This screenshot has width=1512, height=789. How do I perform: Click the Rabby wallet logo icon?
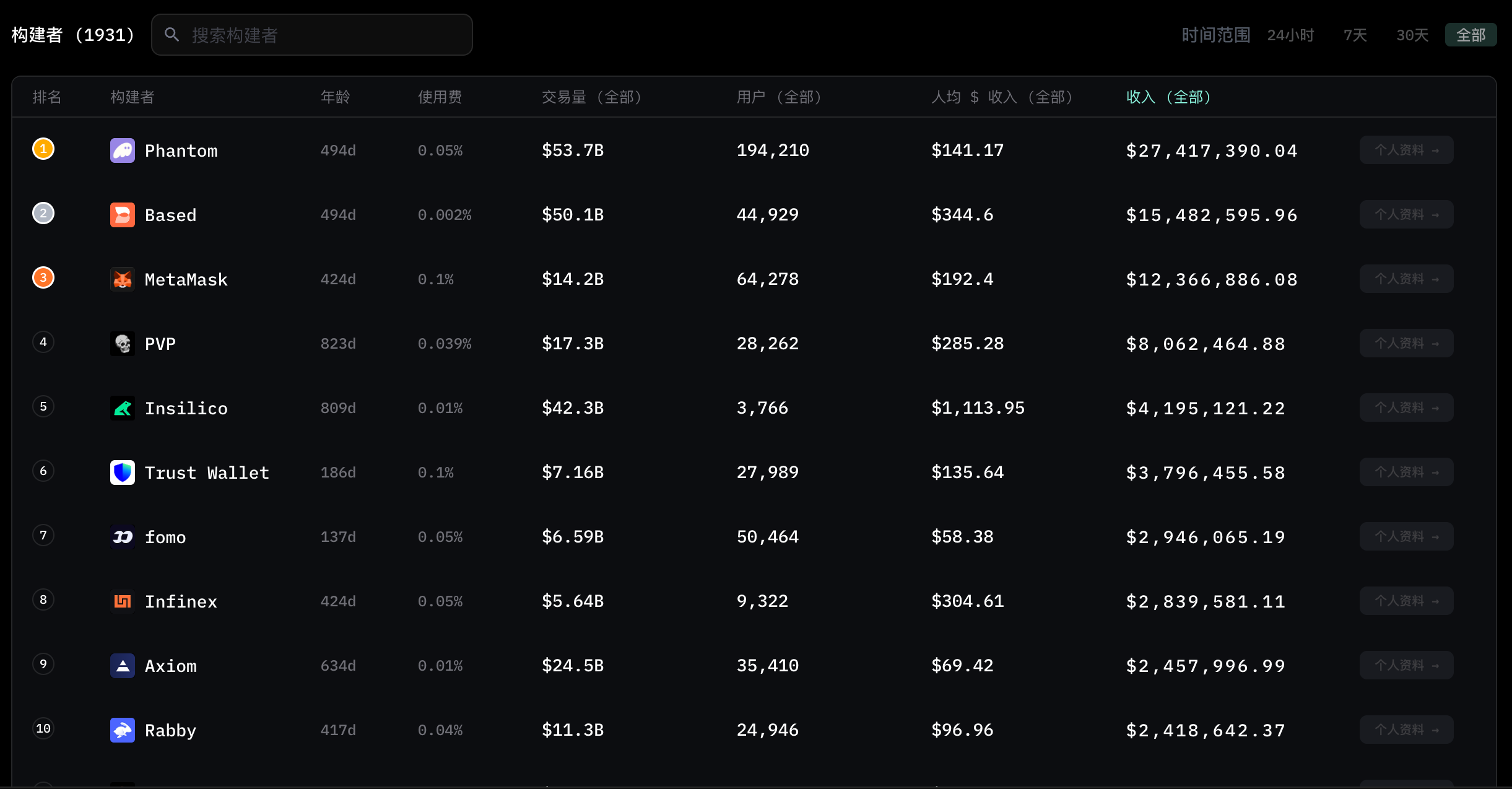123,730
